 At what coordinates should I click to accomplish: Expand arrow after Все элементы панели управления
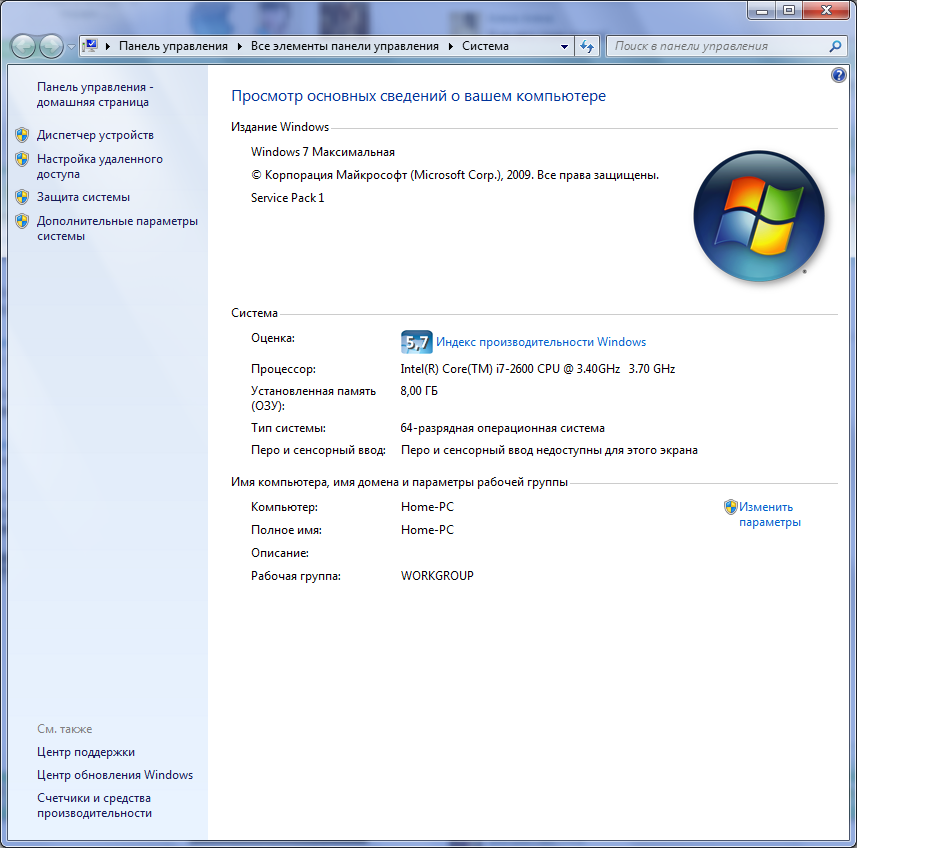[x=451, y=46]
